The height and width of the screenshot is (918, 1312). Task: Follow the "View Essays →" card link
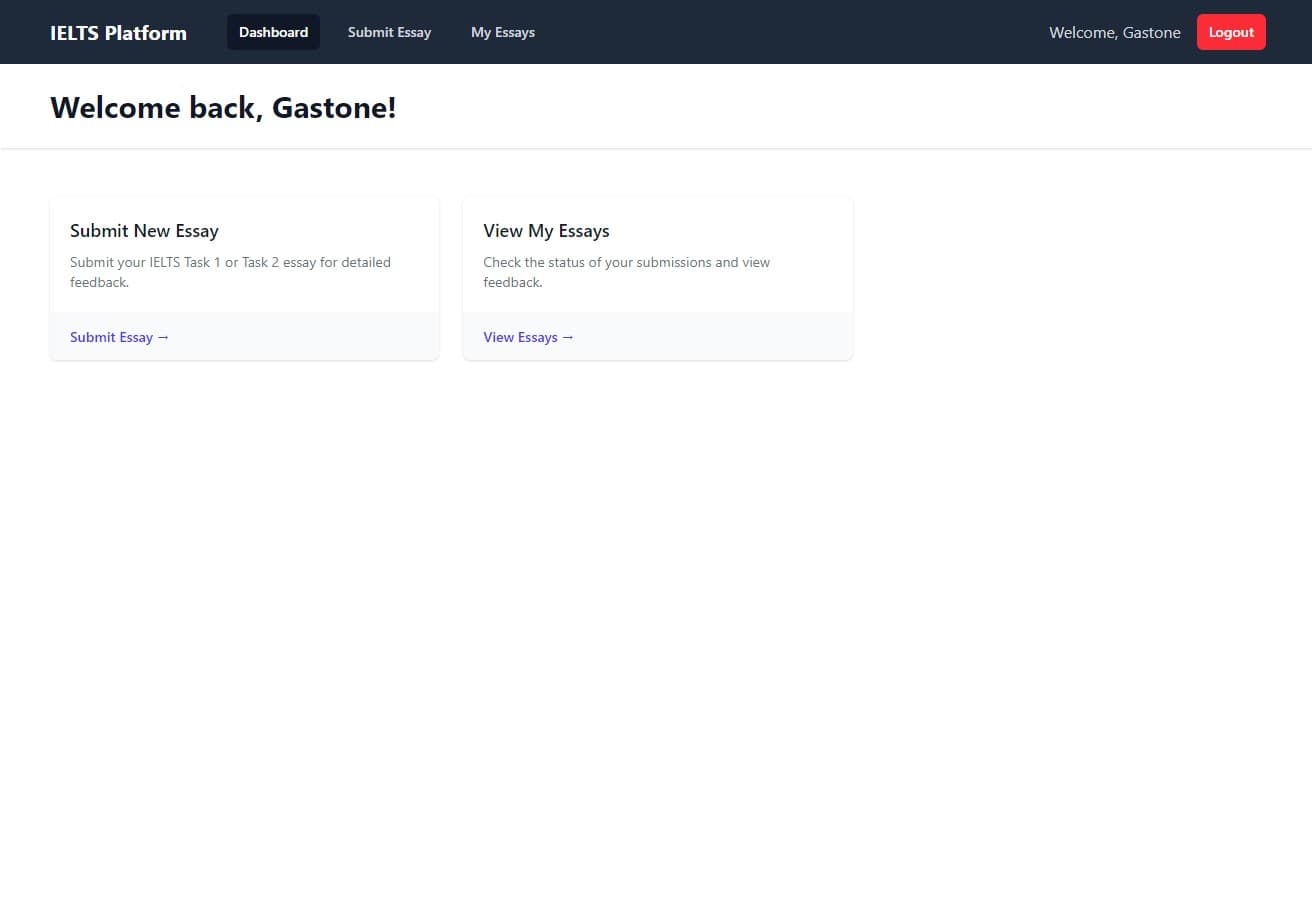pyautogui.click(x=520, y=337)
